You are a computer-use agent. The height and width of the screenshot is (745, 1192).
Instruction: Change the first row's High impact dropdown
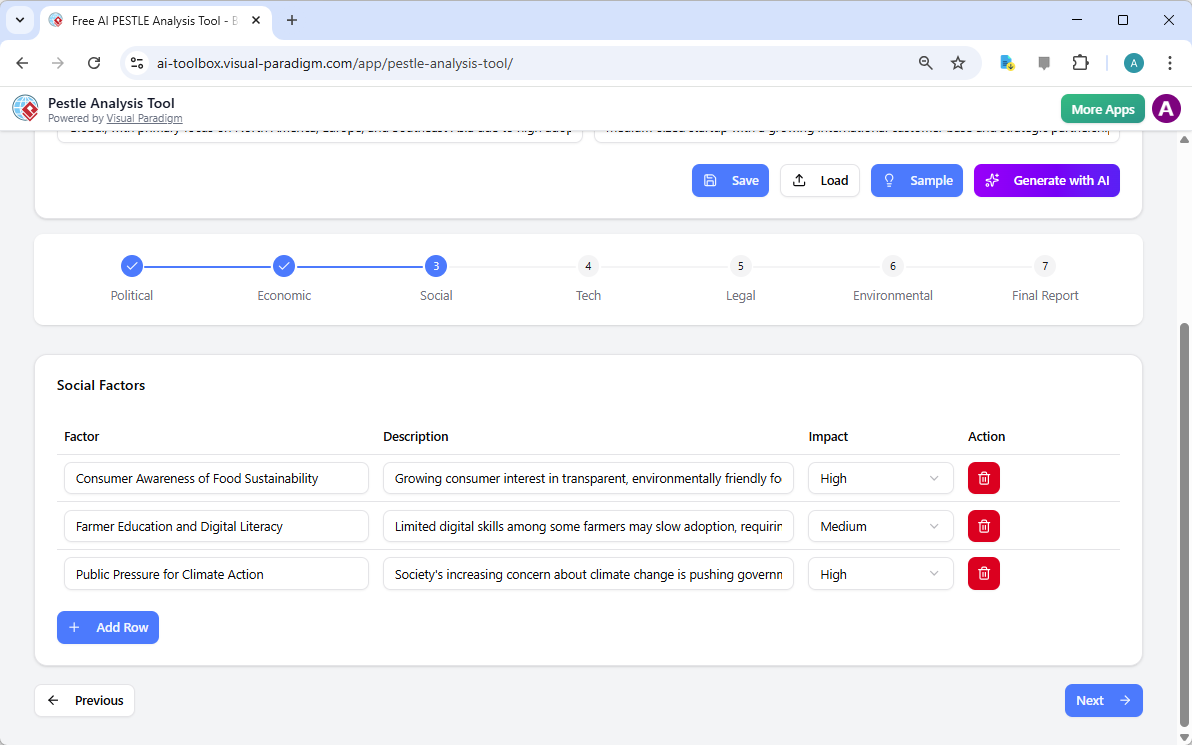(x=880, y=478)
